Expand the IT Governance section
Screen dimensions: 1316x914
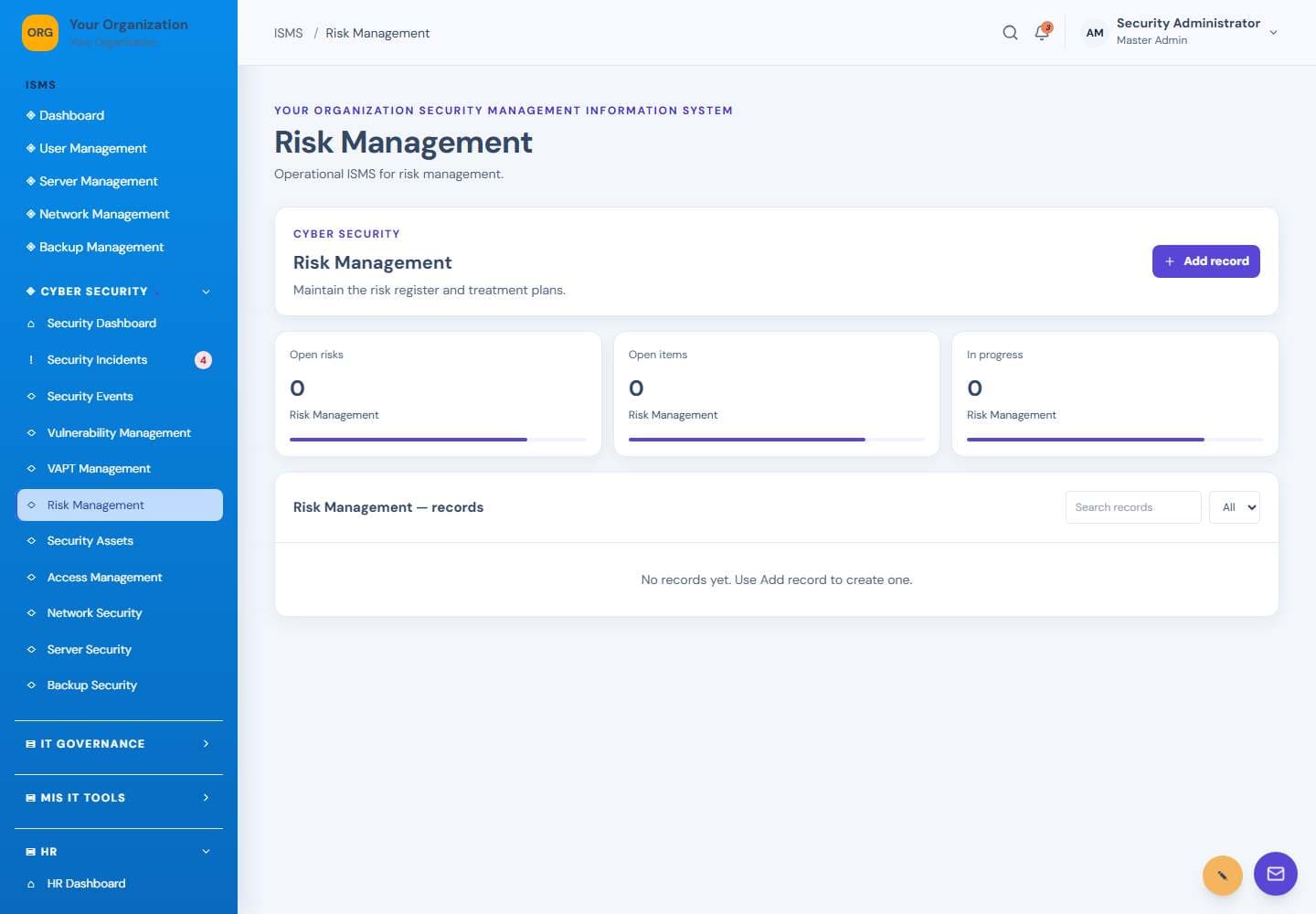(206, 744)
